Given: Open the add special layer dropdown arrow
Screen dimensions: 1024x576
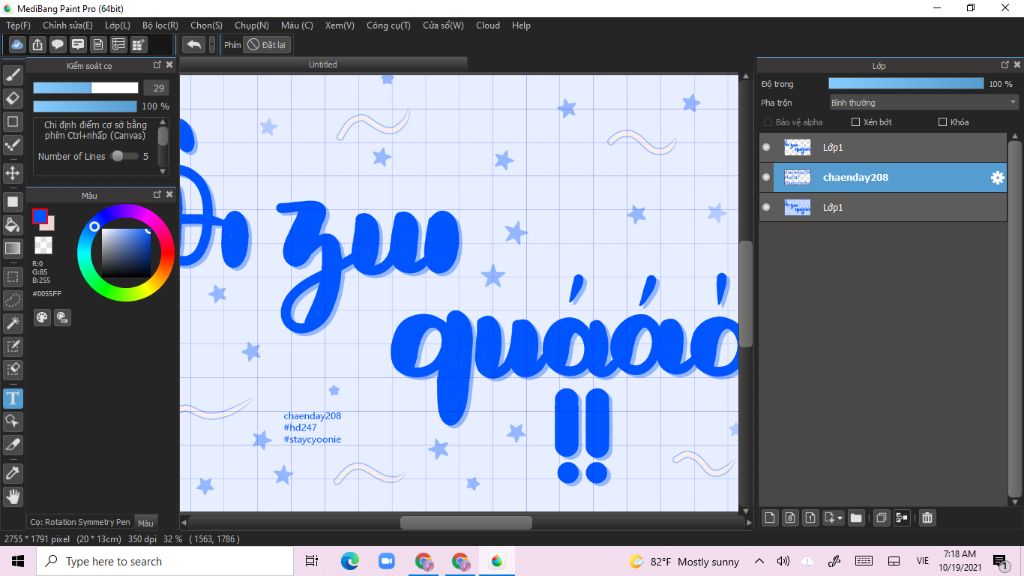Looking at the screenshot, I should (x=840, y=518).
